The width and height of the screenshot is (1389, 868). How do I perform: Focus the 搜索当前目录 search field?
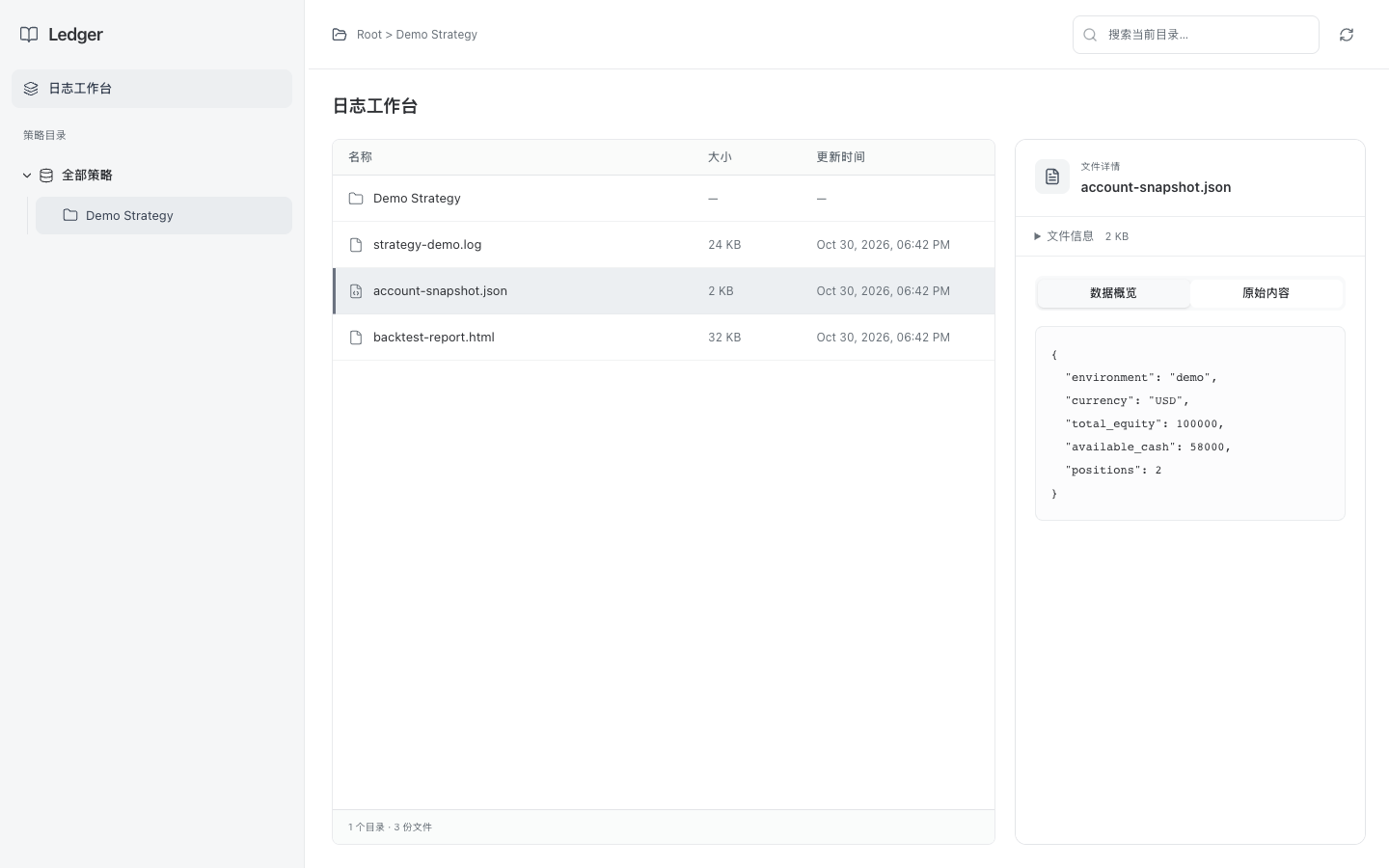1196,35
